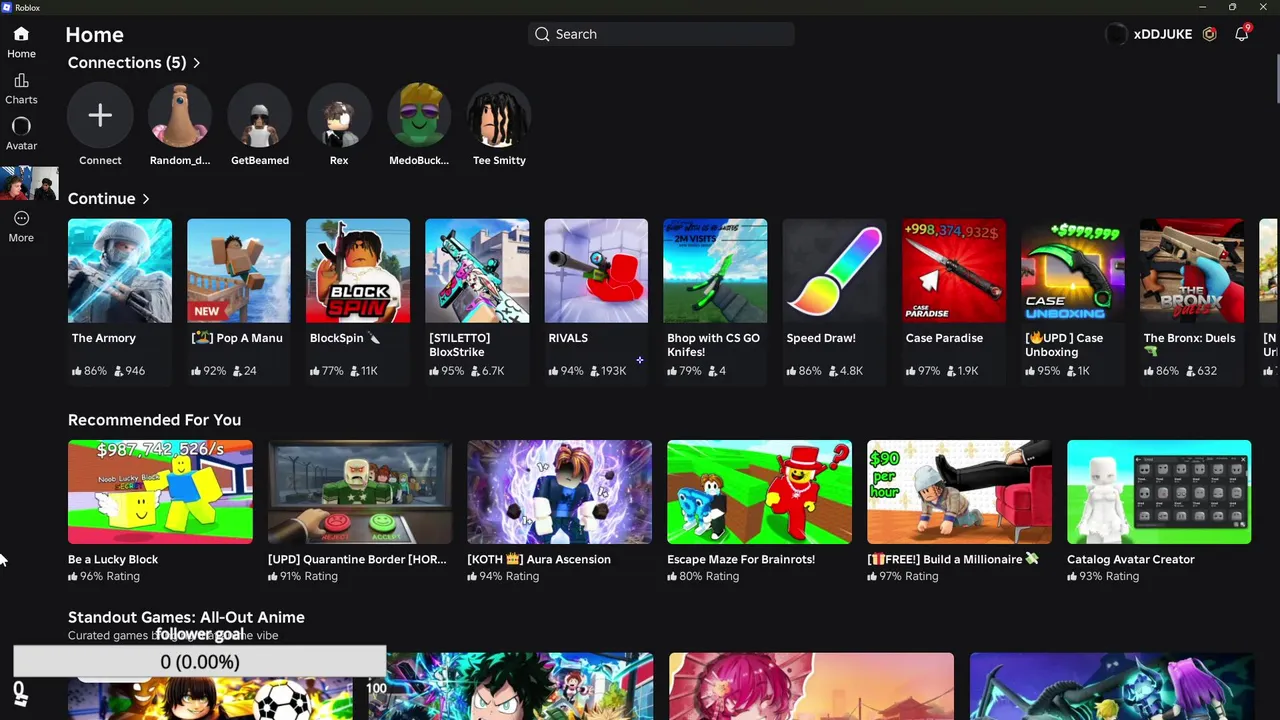This screenshot has height=720, width=1280.
Task: Open [STILETTO] BloxStrike game thumbnail
Action: pyautogui.click(x=477, y=271)
